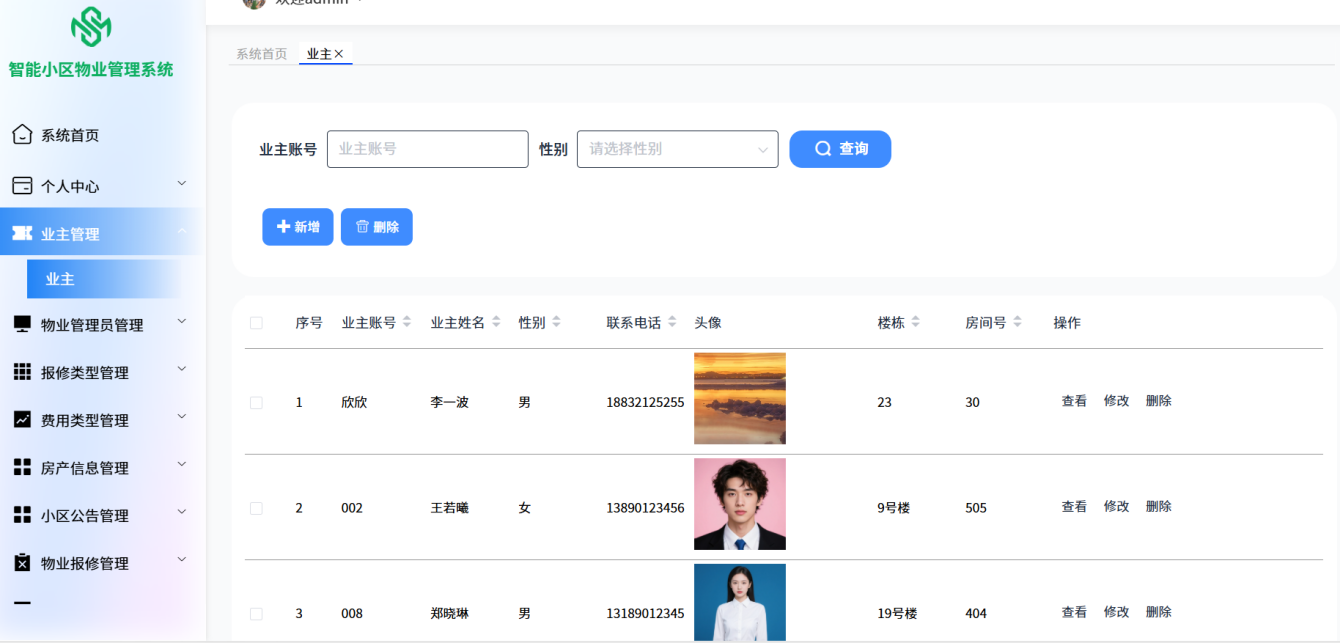This screenshot has width=1340, height=643.
Task: Click phone number 18832125255
Action: coord(645,402)
